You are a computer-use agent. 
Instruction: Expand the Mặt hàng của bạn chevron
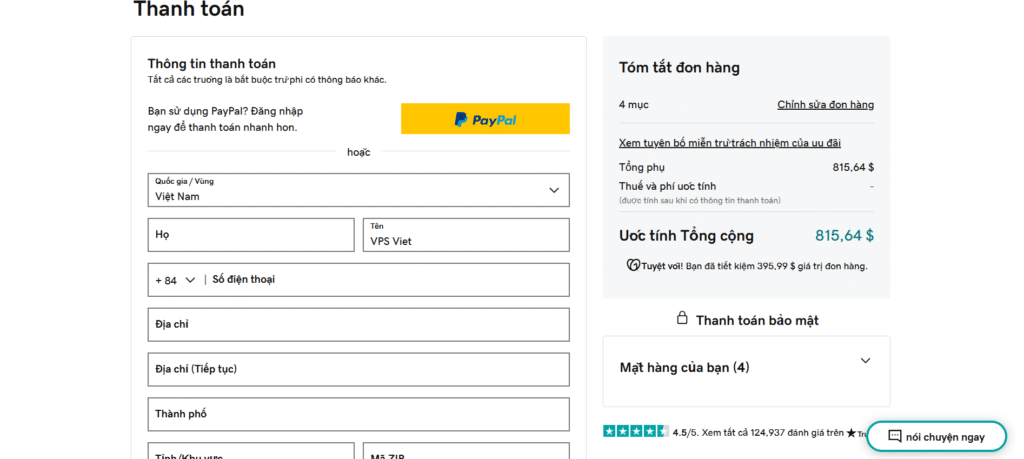[865, 361]
